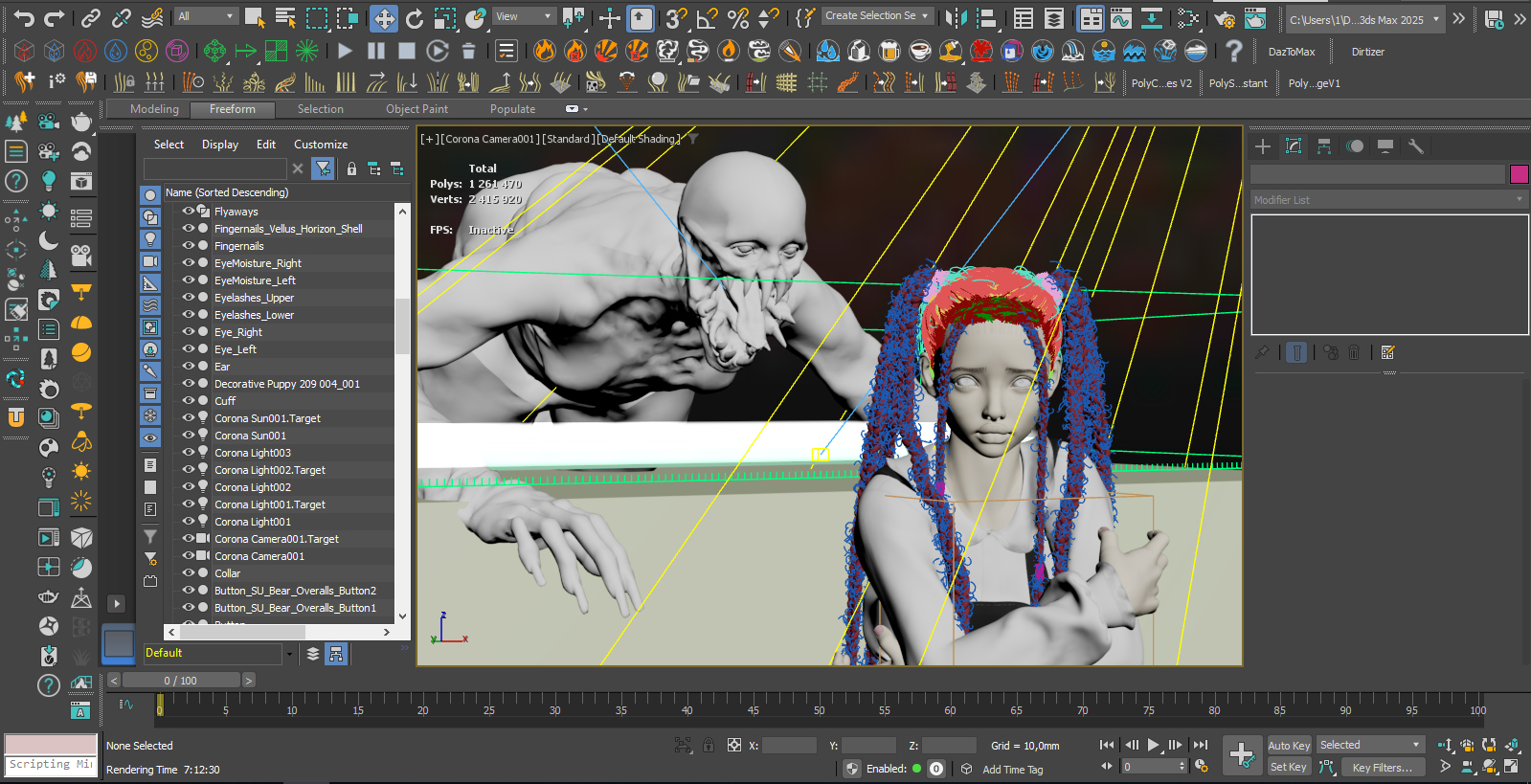The width and height of the screenshot is (1531, 784).
Task: Hide the Flyaways object
Action: [189, 211]
